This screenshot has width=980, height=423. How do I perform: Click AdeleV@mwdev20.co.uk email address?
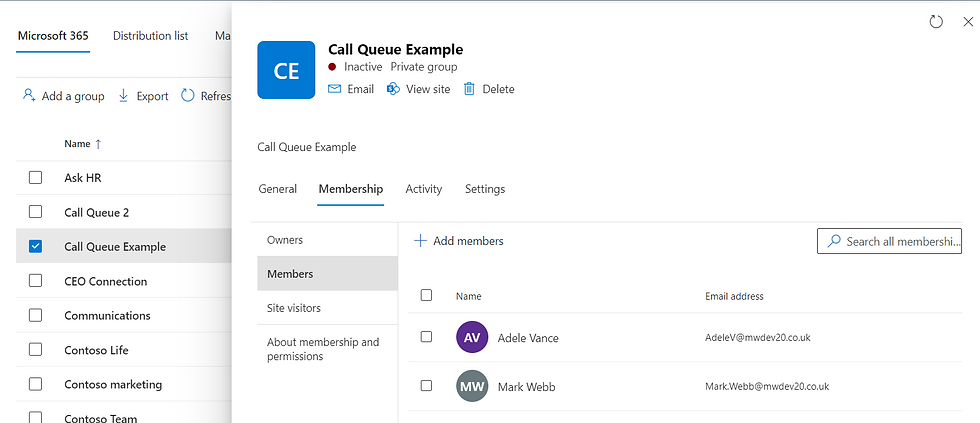pos(758,337)
